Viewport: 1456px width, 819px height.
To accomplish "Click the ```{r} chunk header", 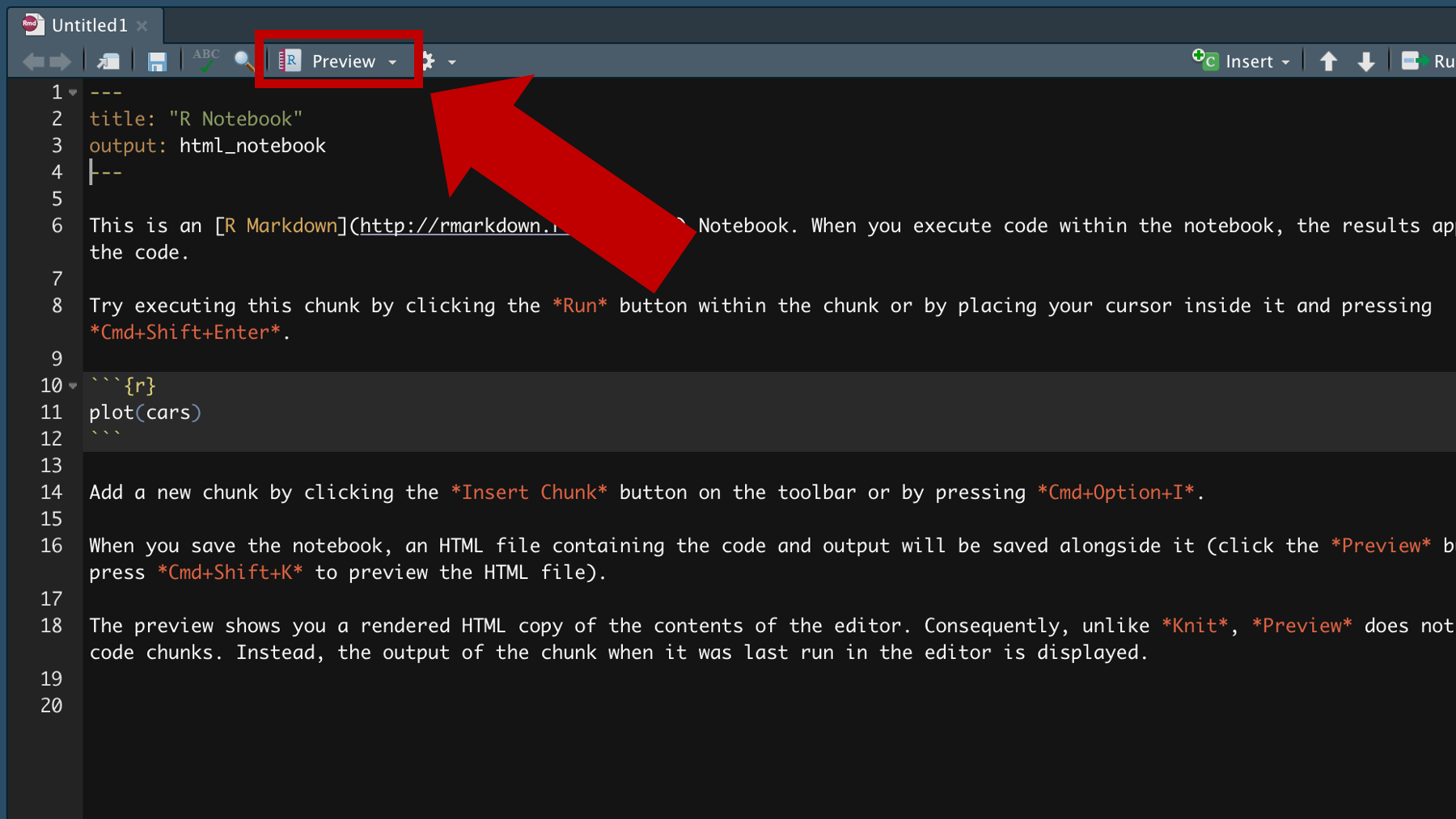I will click(x=122, y=386).
